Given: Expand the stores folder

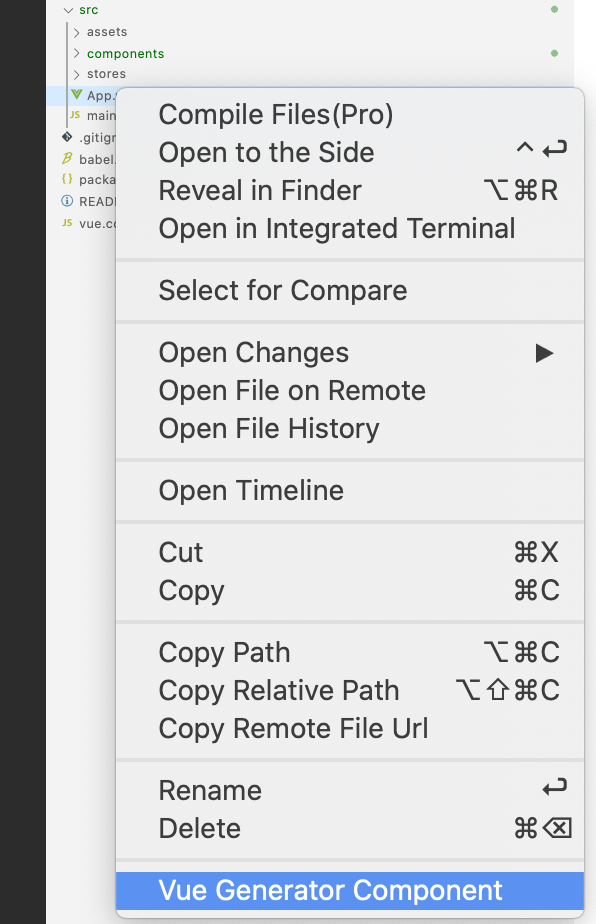Looking at the screenshot, I should pos(77,73).
